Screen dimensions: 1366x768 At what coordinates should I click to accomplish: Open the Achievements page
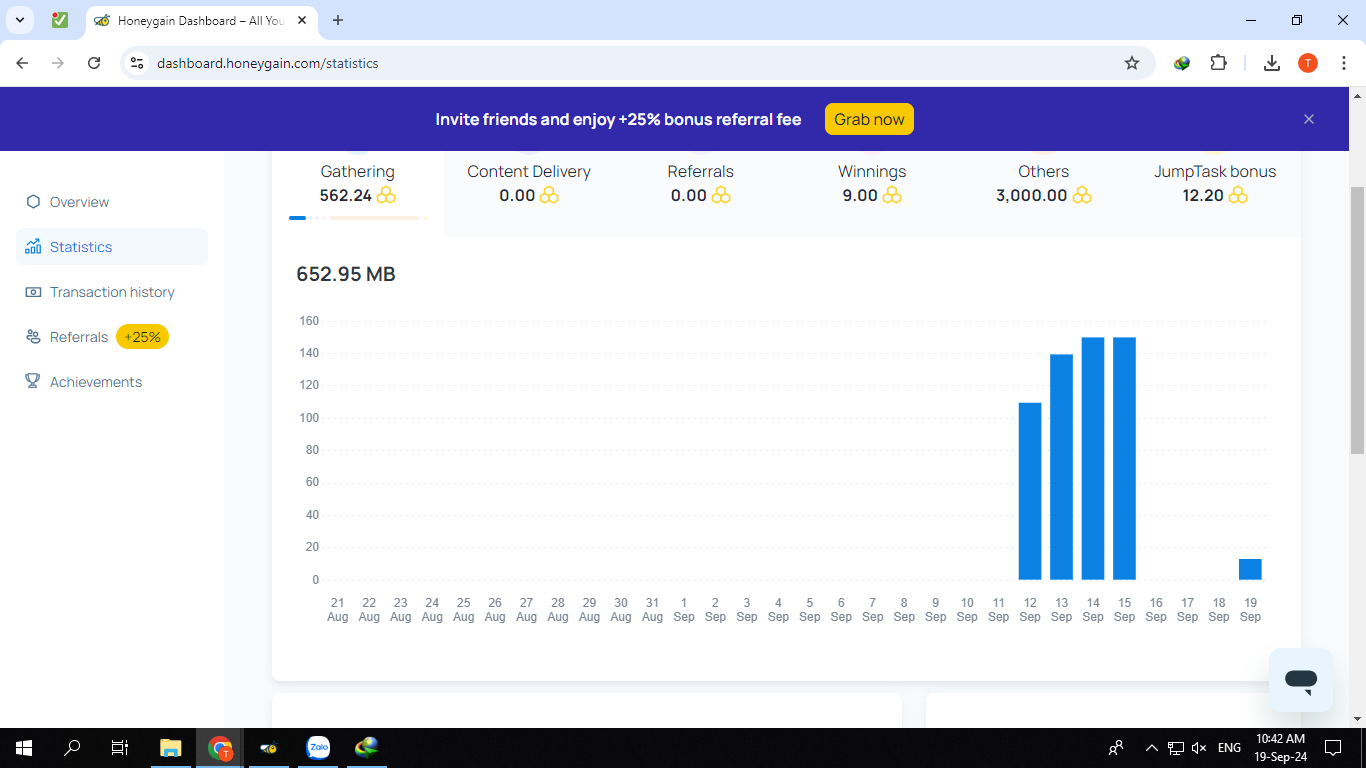click(x=95, y=382)
